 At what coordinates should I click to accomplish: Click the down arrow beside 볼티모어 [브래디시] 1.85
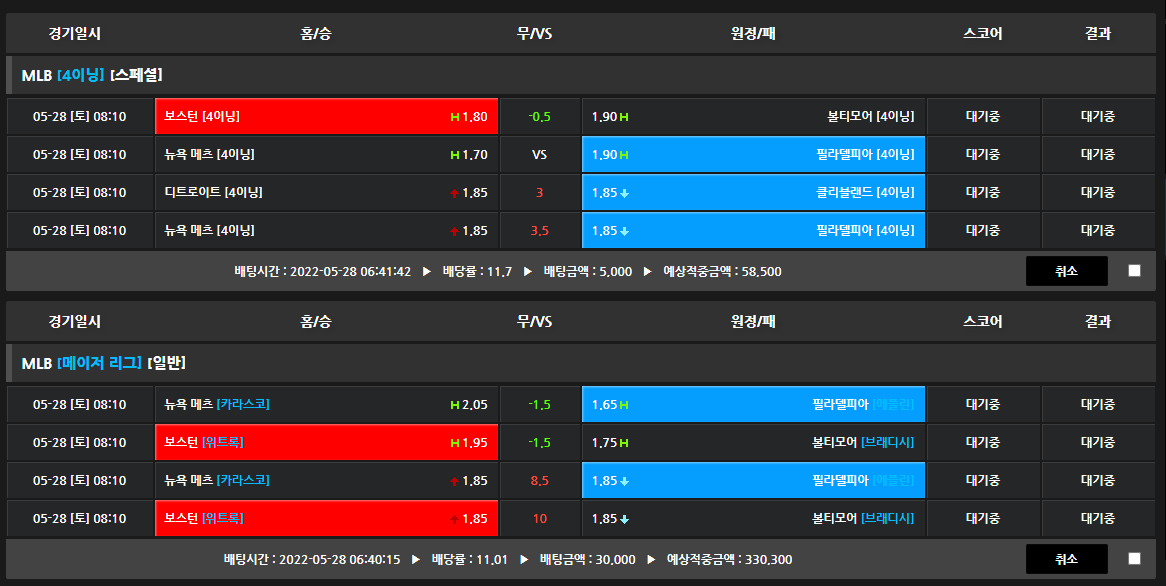(x=624, y=519)
